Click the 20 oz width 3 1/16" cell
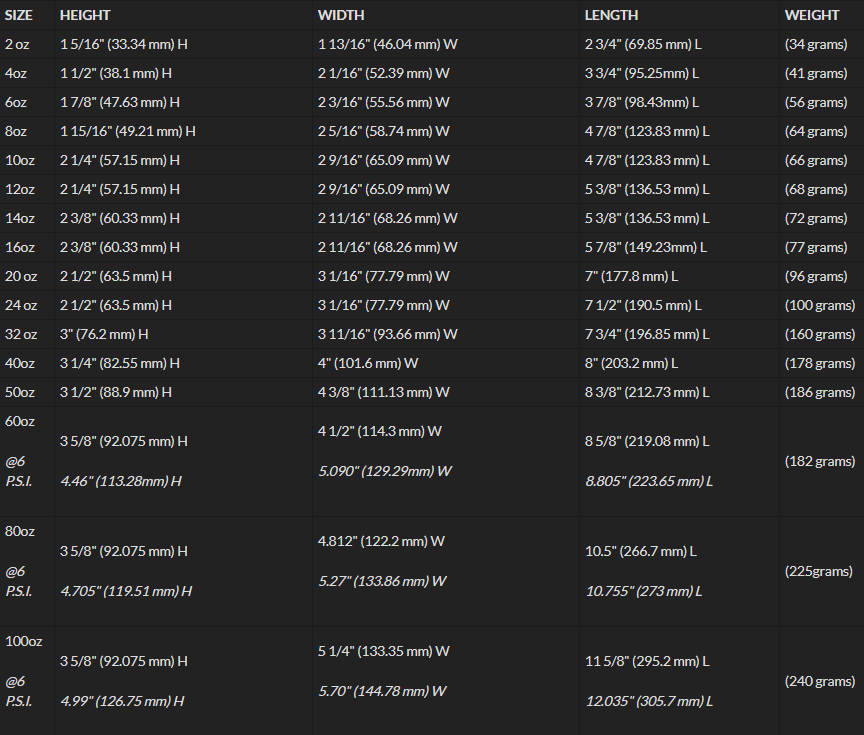 (x=384, y=277)
